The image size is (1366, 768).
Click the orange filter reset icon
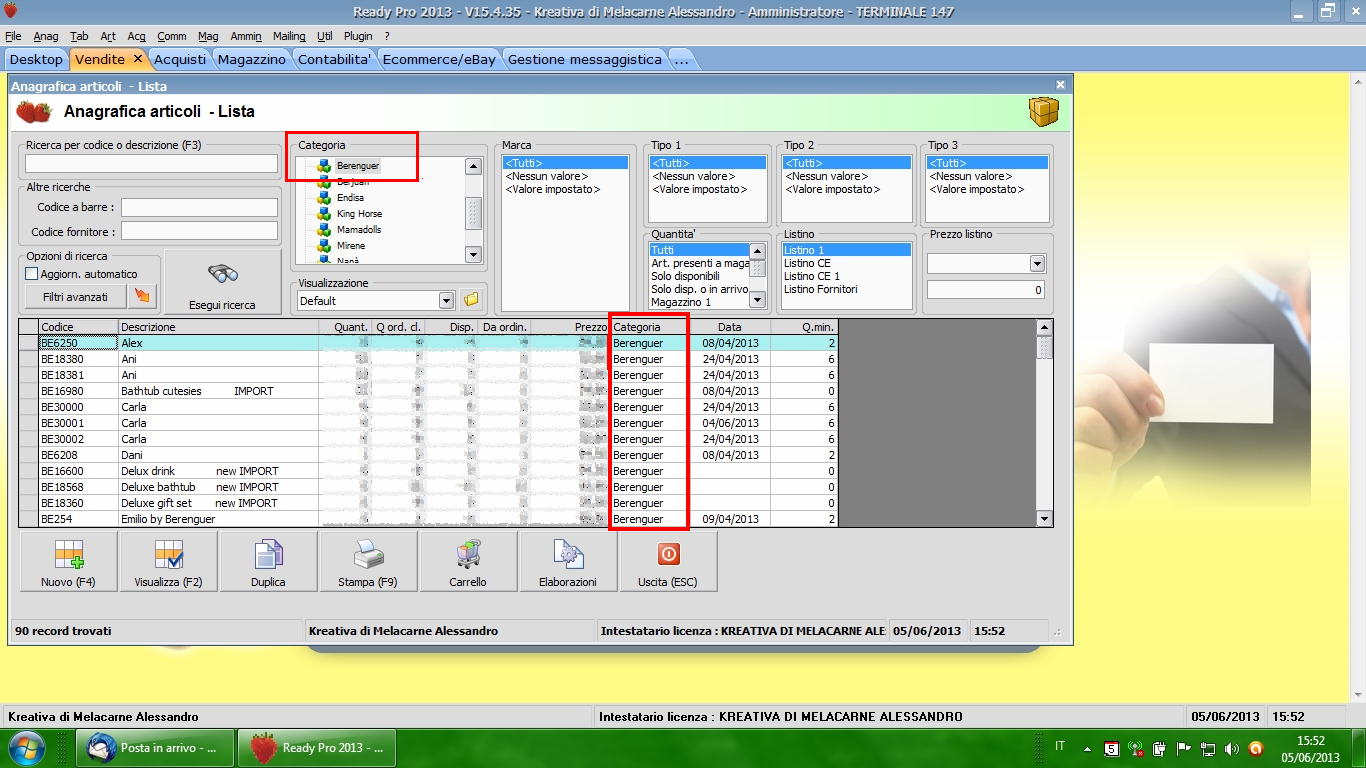141,296
